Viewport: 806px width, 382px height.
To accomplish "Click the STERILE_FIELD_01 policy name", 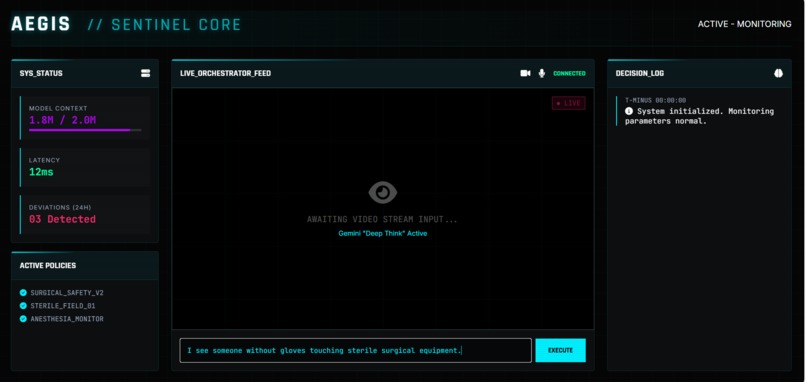I will click(63, 306).
